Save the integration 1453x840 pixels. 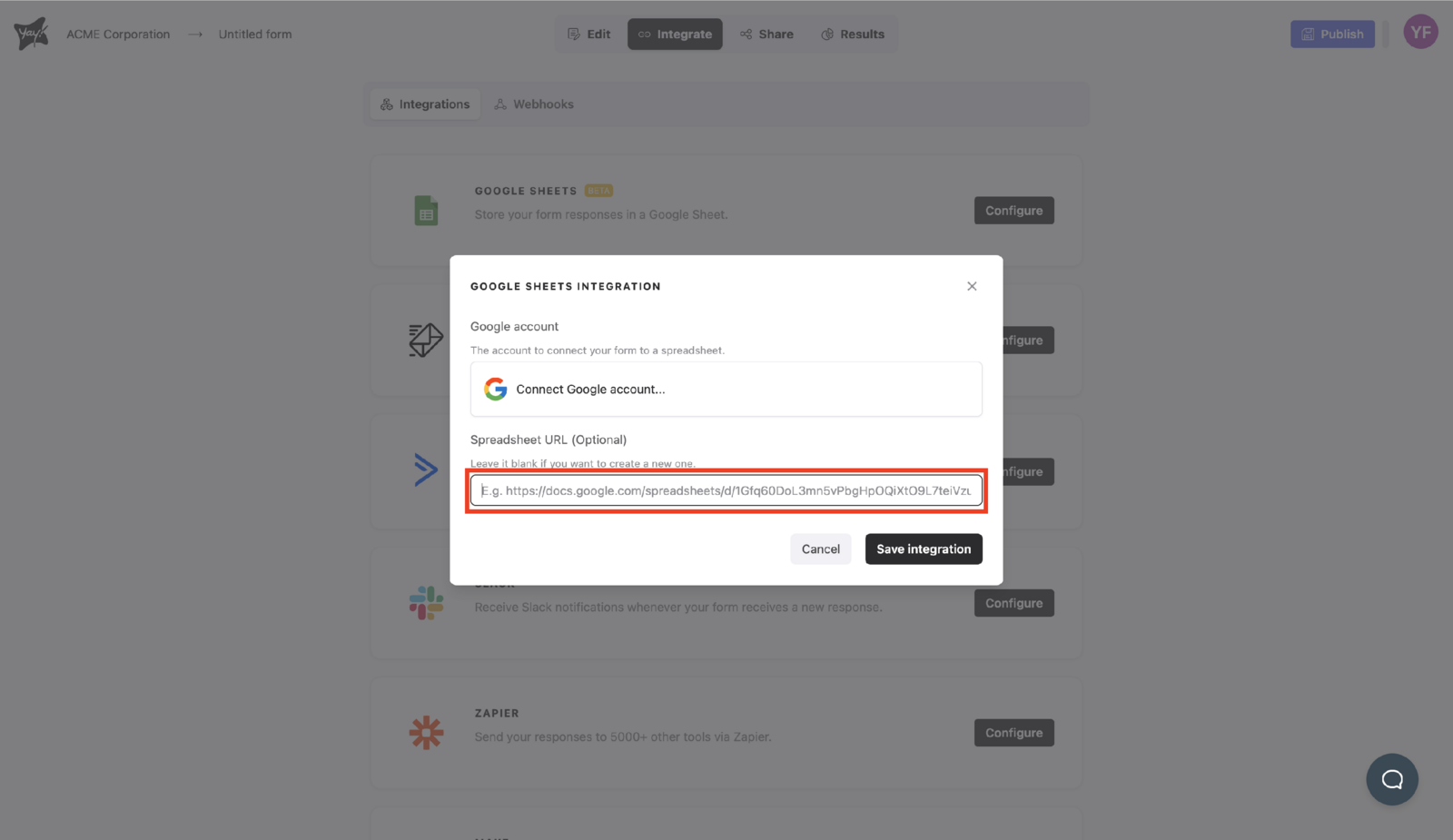(923, 549)
